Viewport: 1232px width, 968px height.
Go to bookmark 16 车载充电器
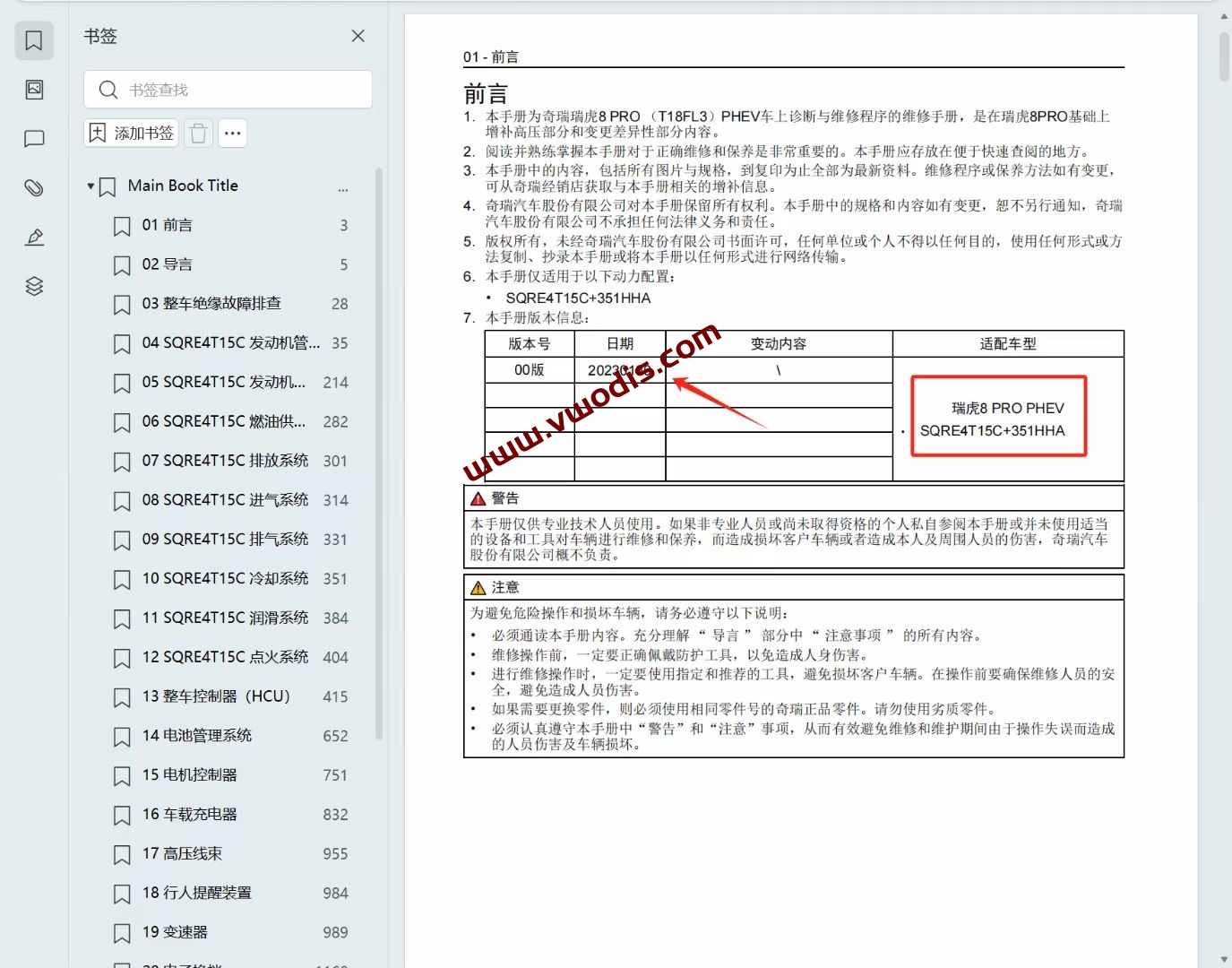190,814
